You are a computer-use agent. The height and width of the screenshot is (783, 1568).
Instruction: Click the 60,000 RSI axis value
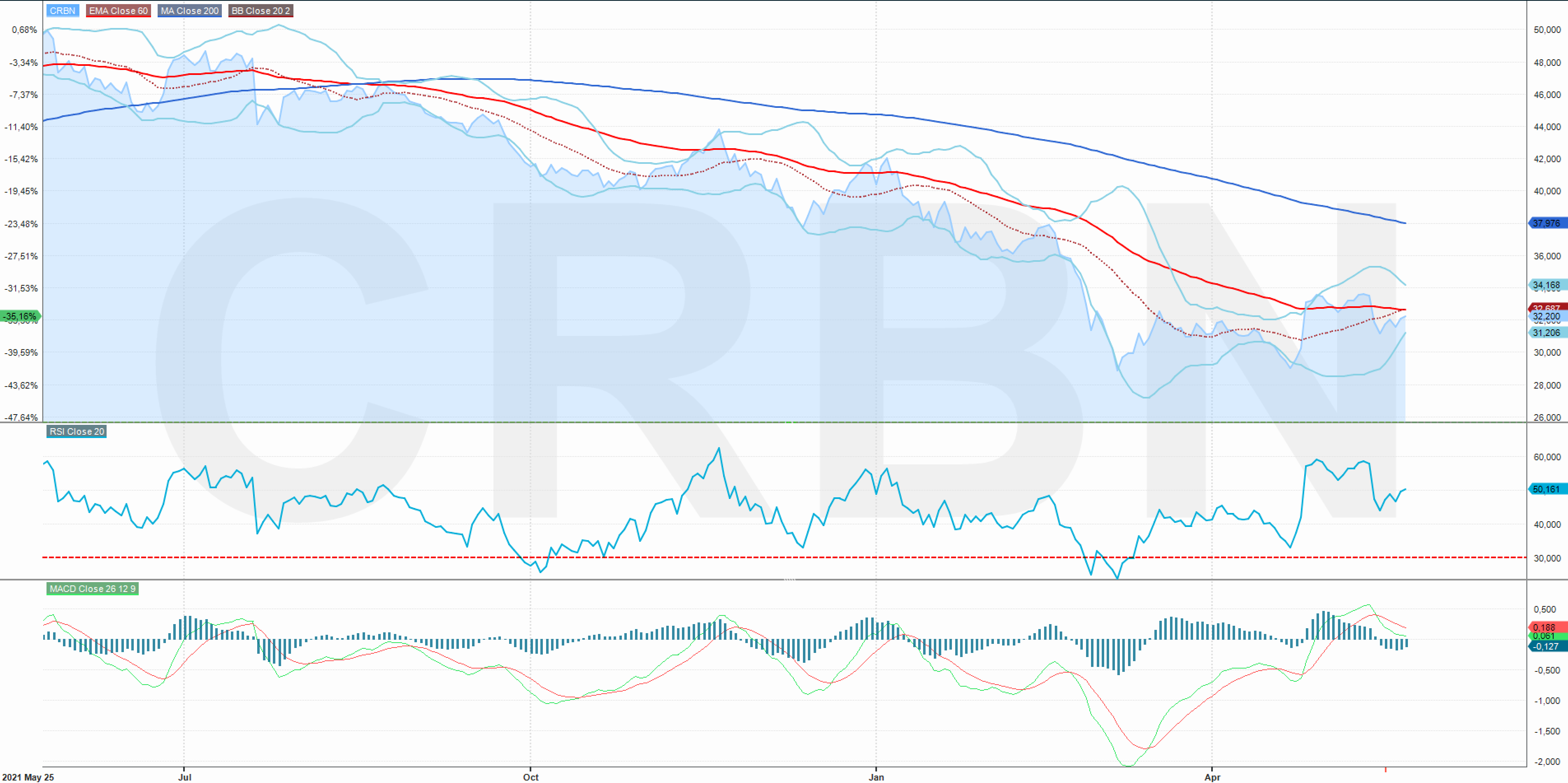coord(1547,457)
